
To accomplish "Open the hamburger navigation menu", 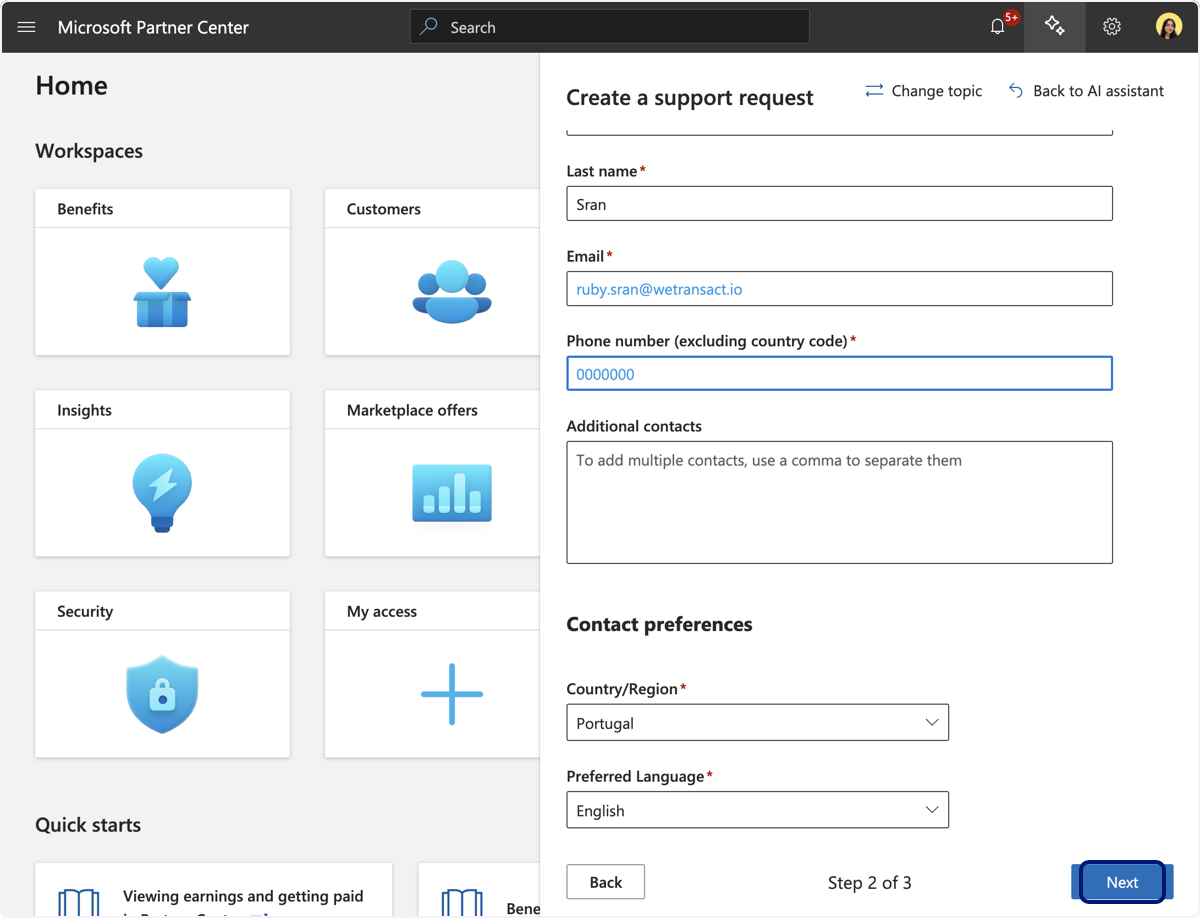I will [27, 27].
